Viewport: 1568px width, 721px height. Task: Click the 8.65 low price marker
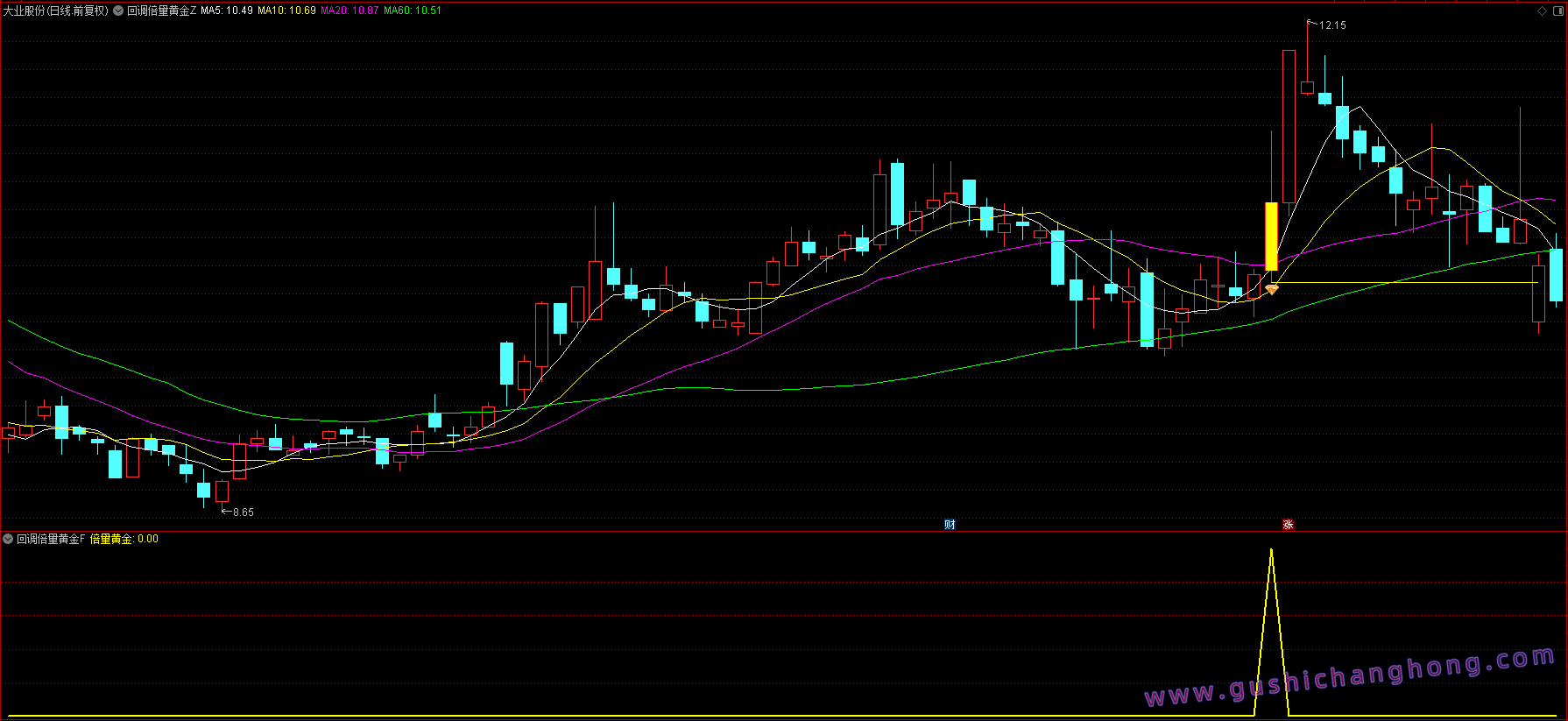click(x=243, y=512)
